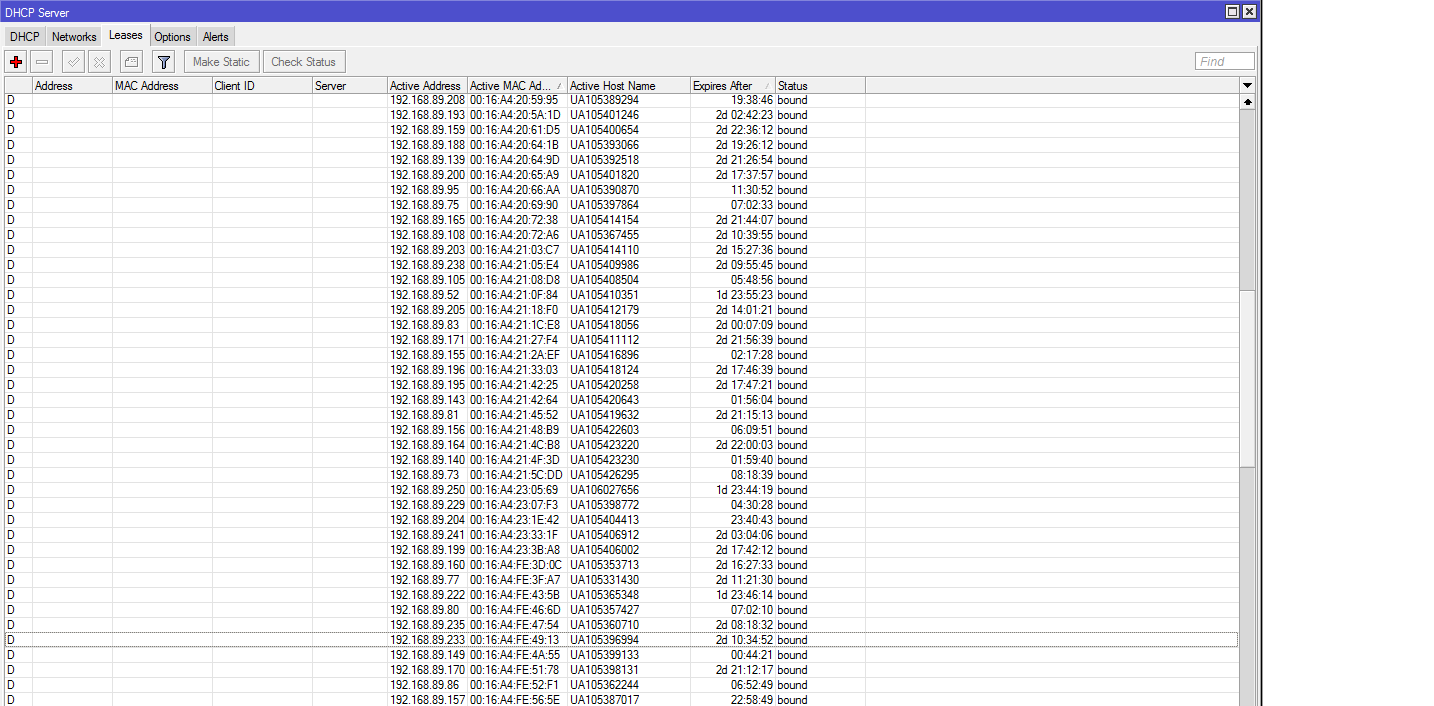Add a new DHCP lease

pos(15,61)
